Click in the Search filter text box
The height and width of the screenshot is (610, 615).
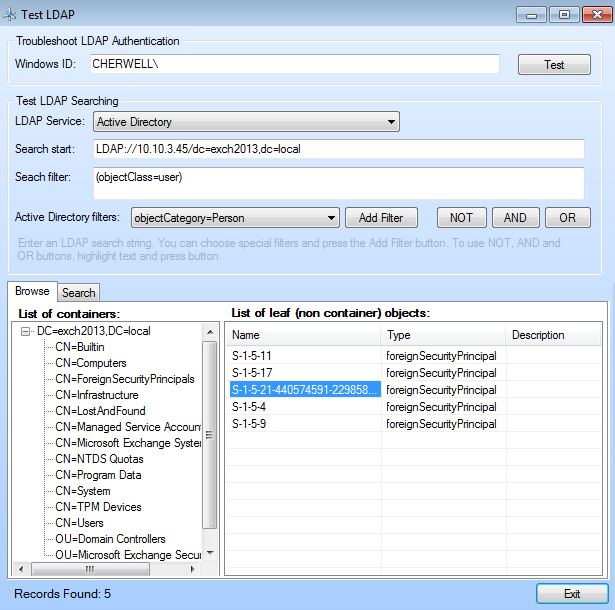(337, 183)
